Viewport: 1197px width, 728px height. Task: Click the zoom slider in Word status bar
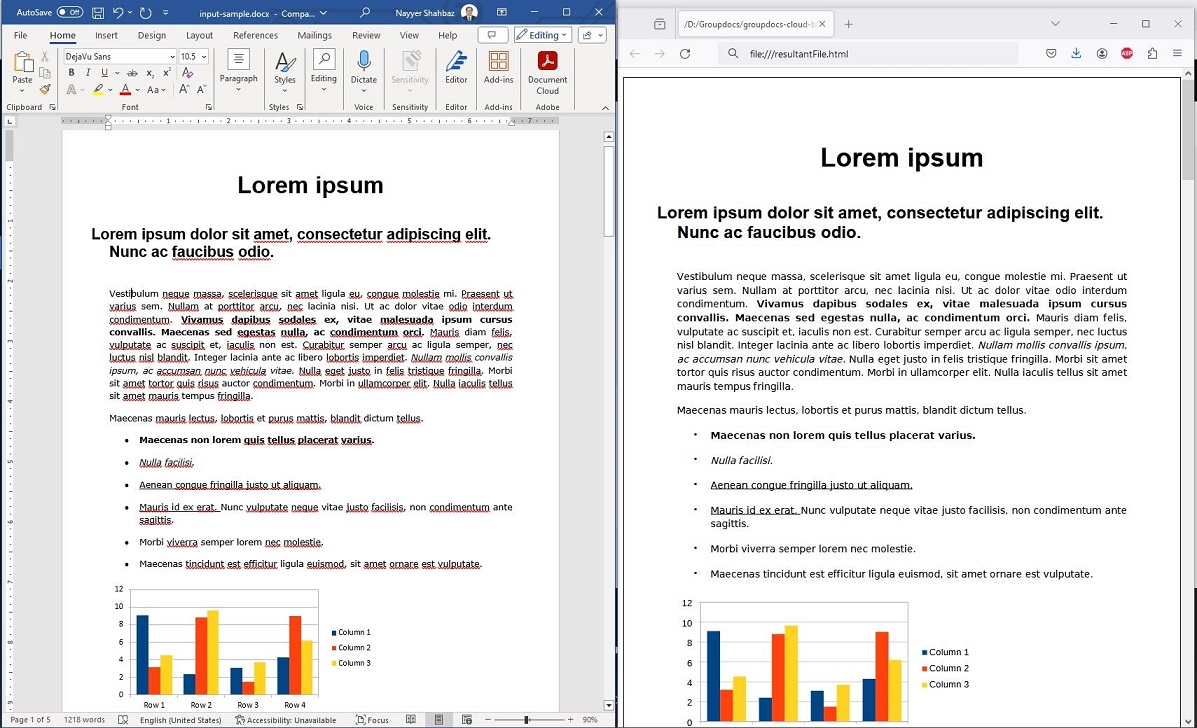coord(526,720)
